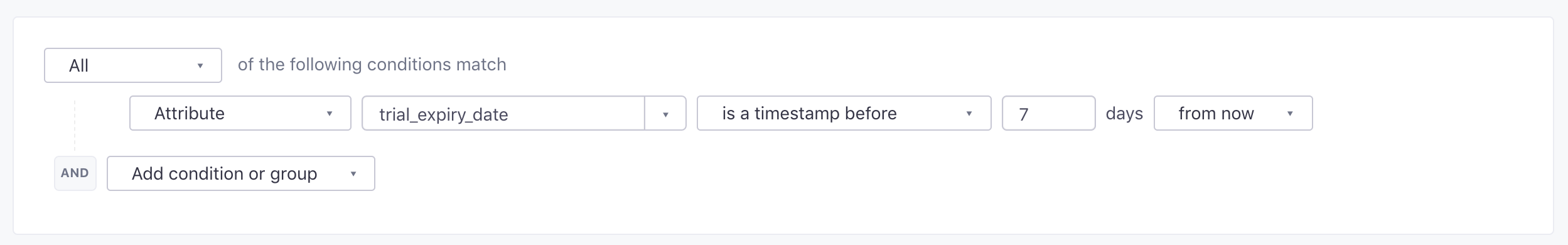Click into the trial_expiry_date attribute field

(503, 113)
